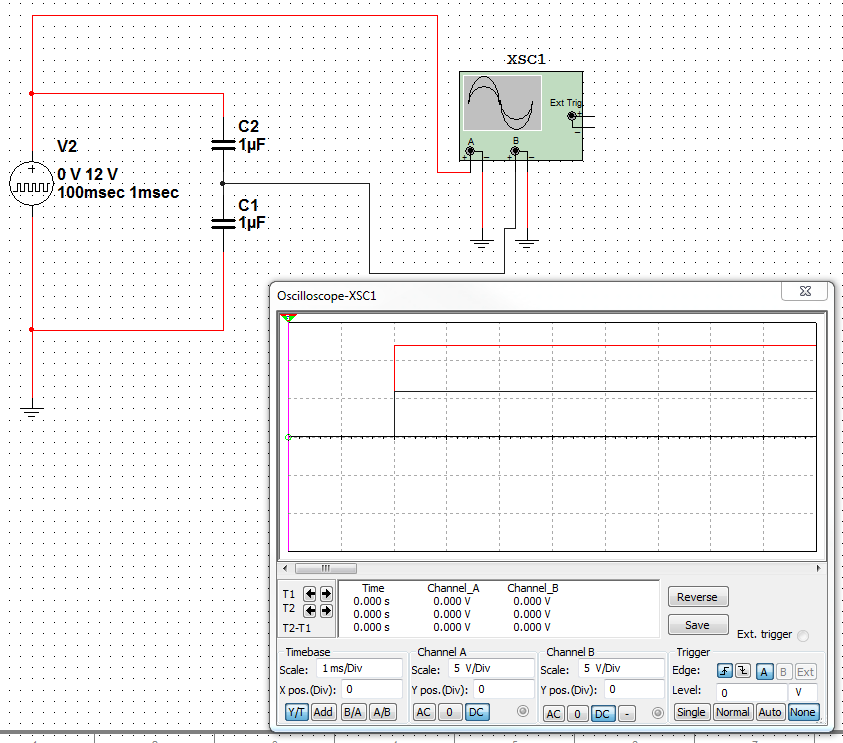Move cursor T1 right with arrow
The image size is (843, 743).
(x=325, y=594)
